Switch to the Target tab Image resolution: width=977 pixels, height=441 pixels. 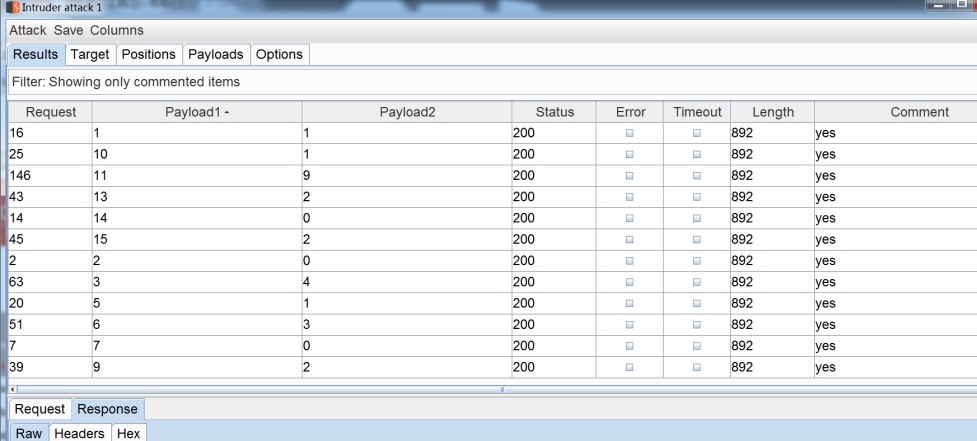[90, 54]
